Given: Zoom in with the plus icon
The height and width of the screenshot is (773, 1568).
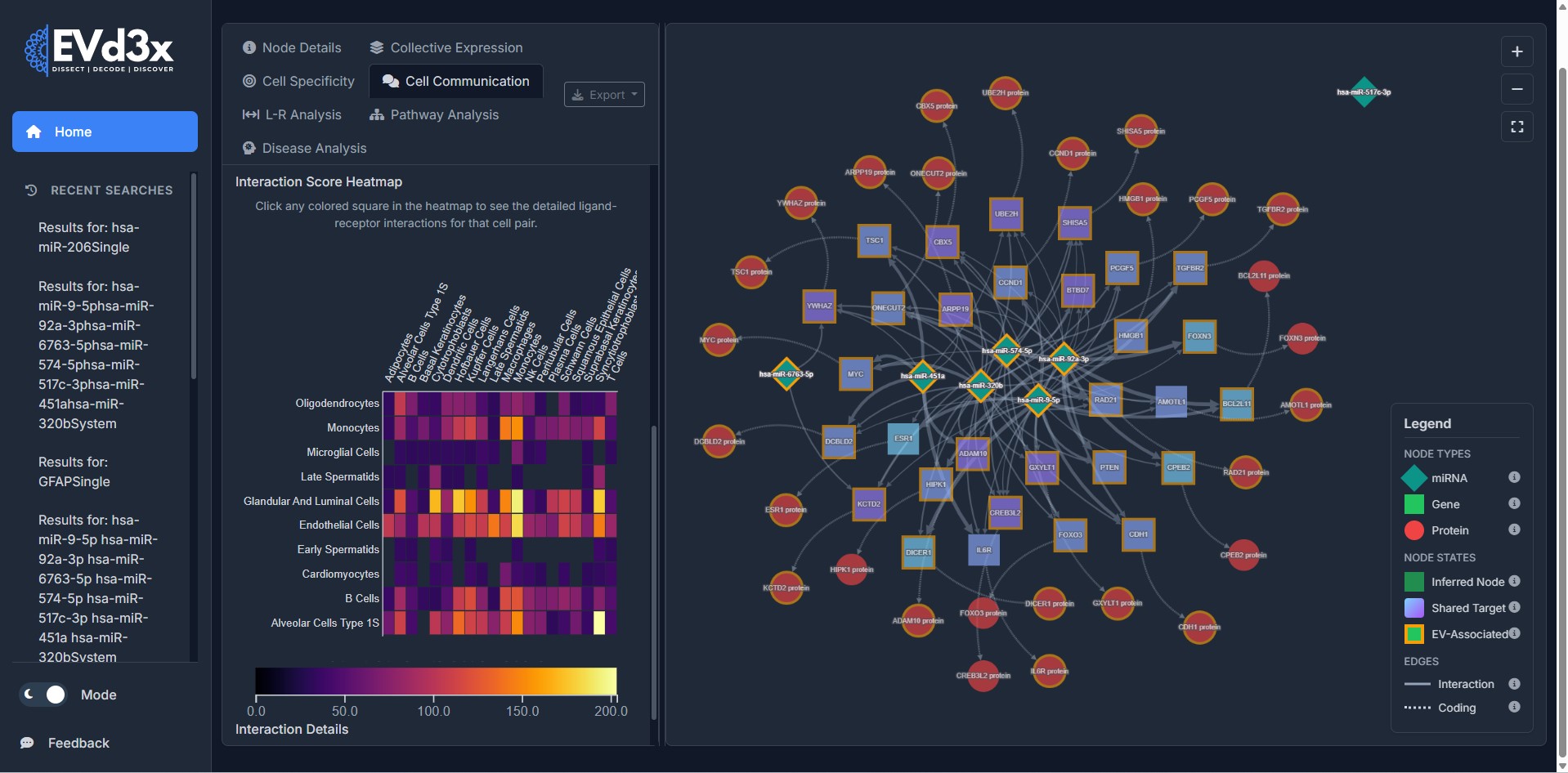Looking at the screenshot, I should tap(1516, 51).
